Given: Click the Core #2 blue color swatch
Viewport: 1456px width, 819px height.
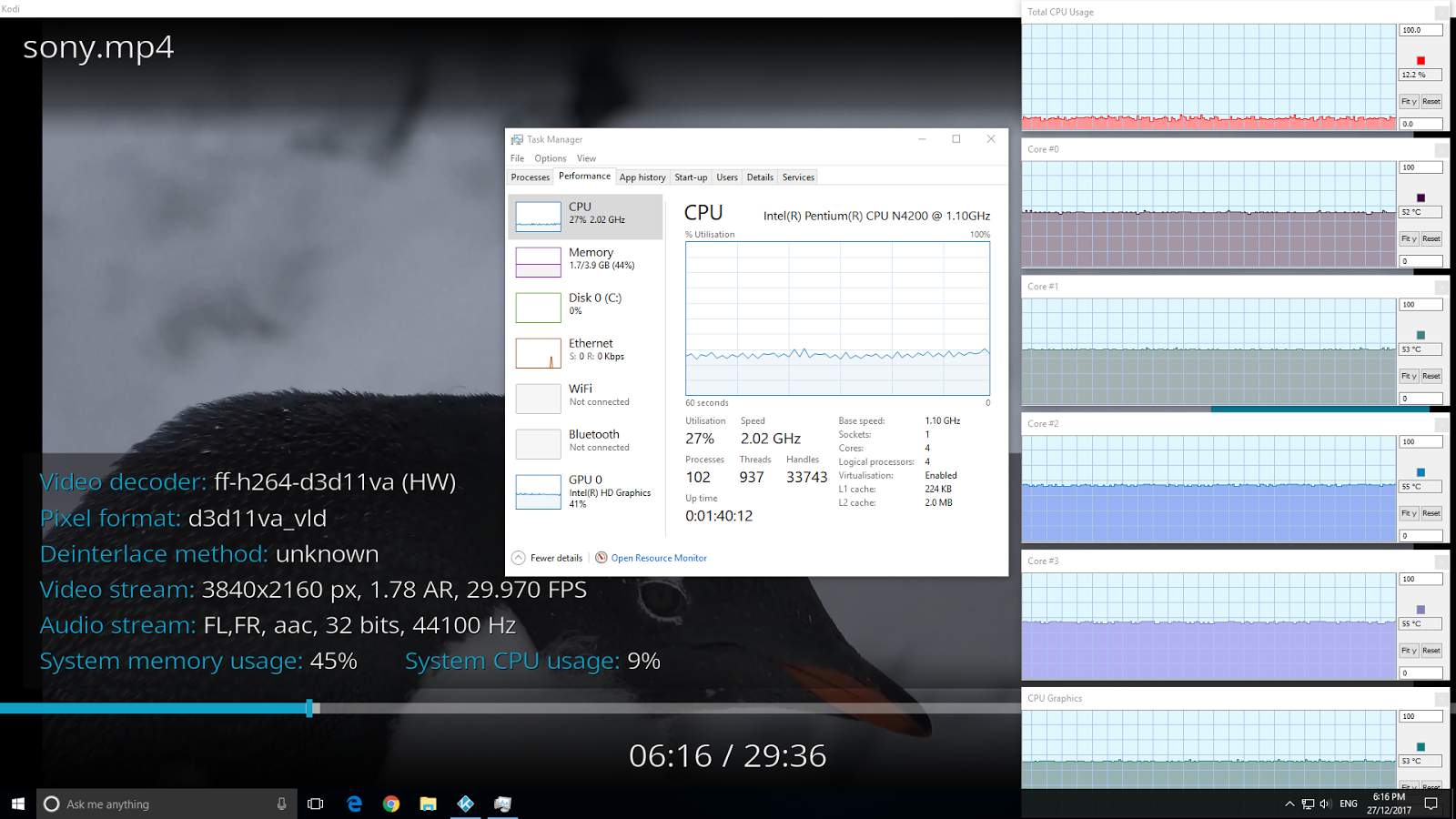Looking at the screenshot, I should point(1421,472).
